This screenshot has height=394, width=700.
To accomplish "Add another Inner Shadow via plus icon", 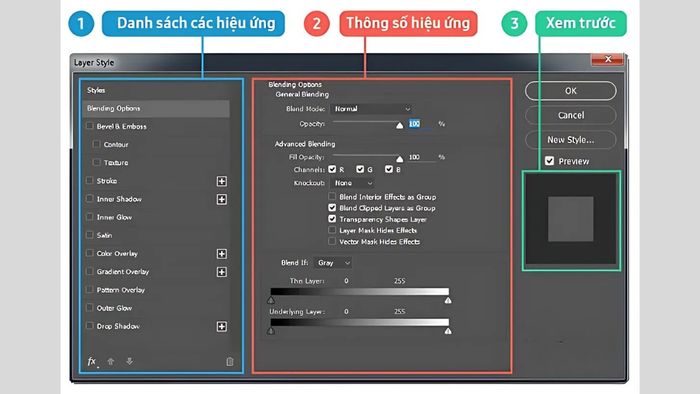I will [x=222, y=199].
